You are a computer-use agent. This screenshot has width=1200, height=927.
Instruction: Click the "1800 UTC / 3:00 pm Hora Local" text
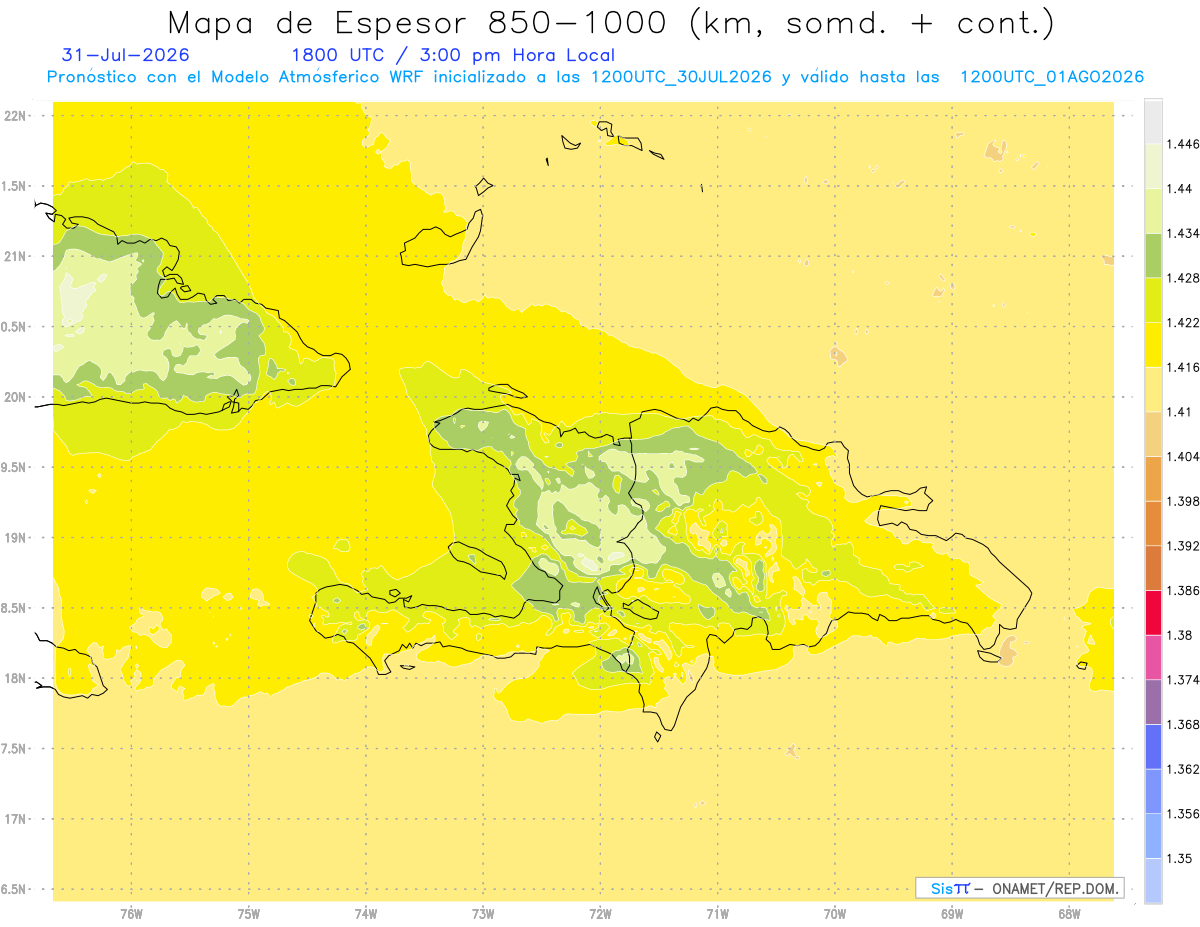(453, 56)
